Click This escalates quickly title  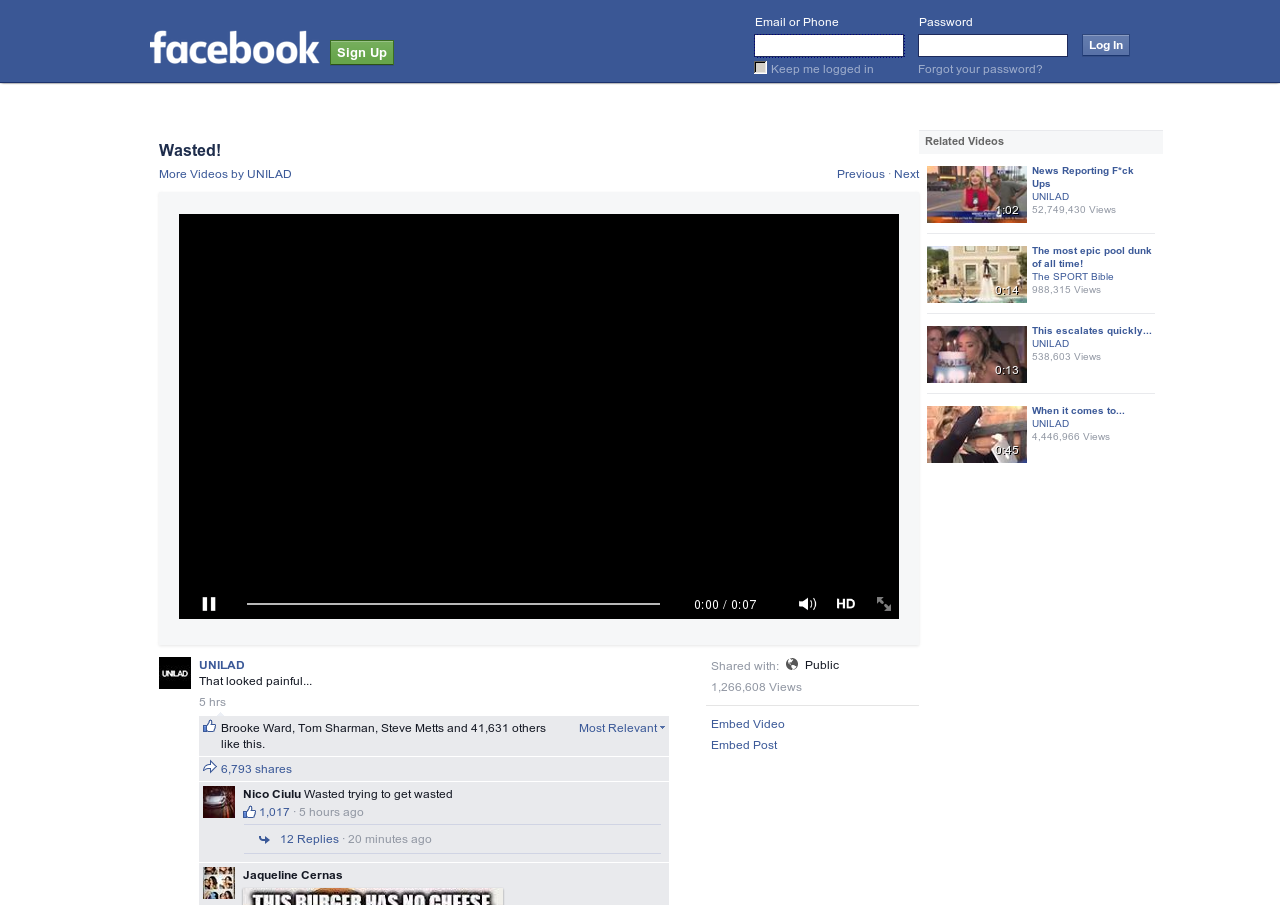coord(1092,331)
